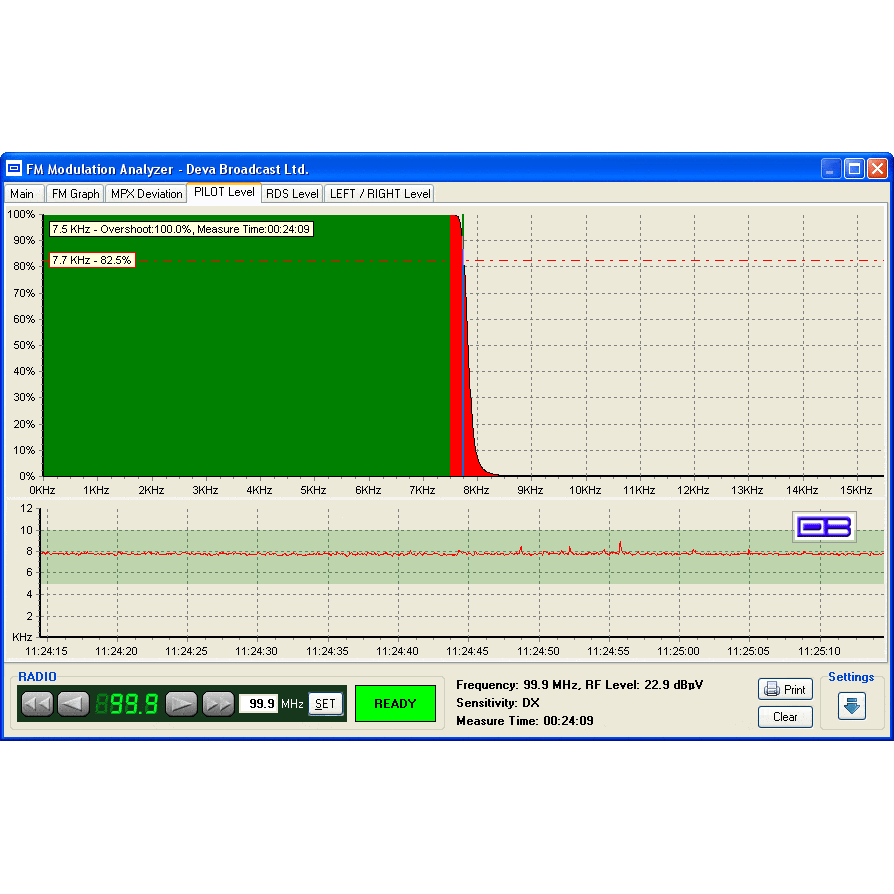This screenshot has height=894, width=894.
Task: Expand Settings with blue down arrow
Action: click(852, 706)
